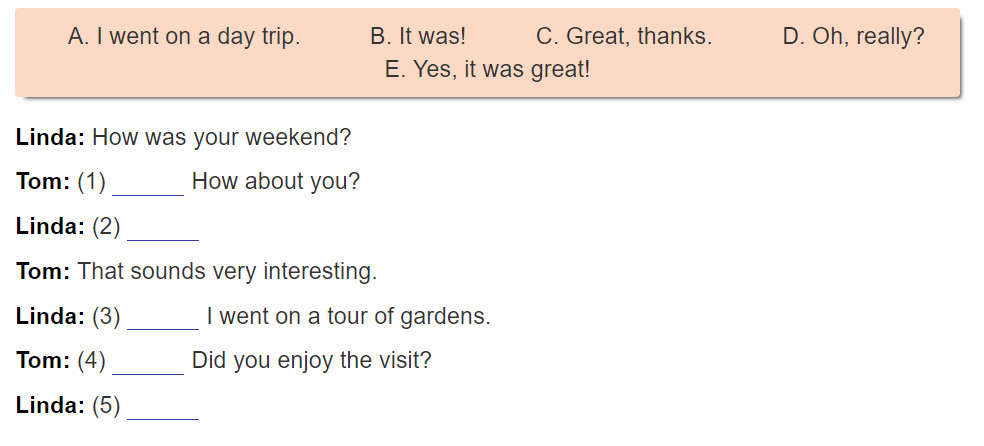The width and height of the screenshot is (984, 446).
Task: Pick option C 'Great, thanks.'
Action: (x=624, y=37)
